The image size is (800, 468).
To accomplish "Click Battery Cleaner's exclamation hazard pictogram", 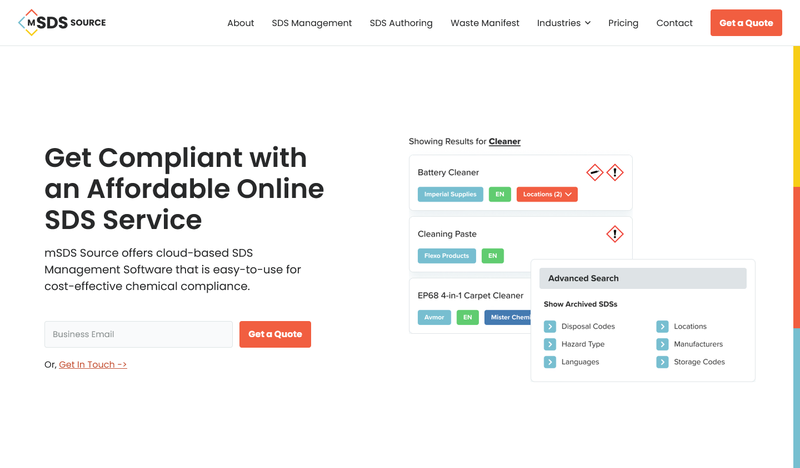I will (615, 173).
